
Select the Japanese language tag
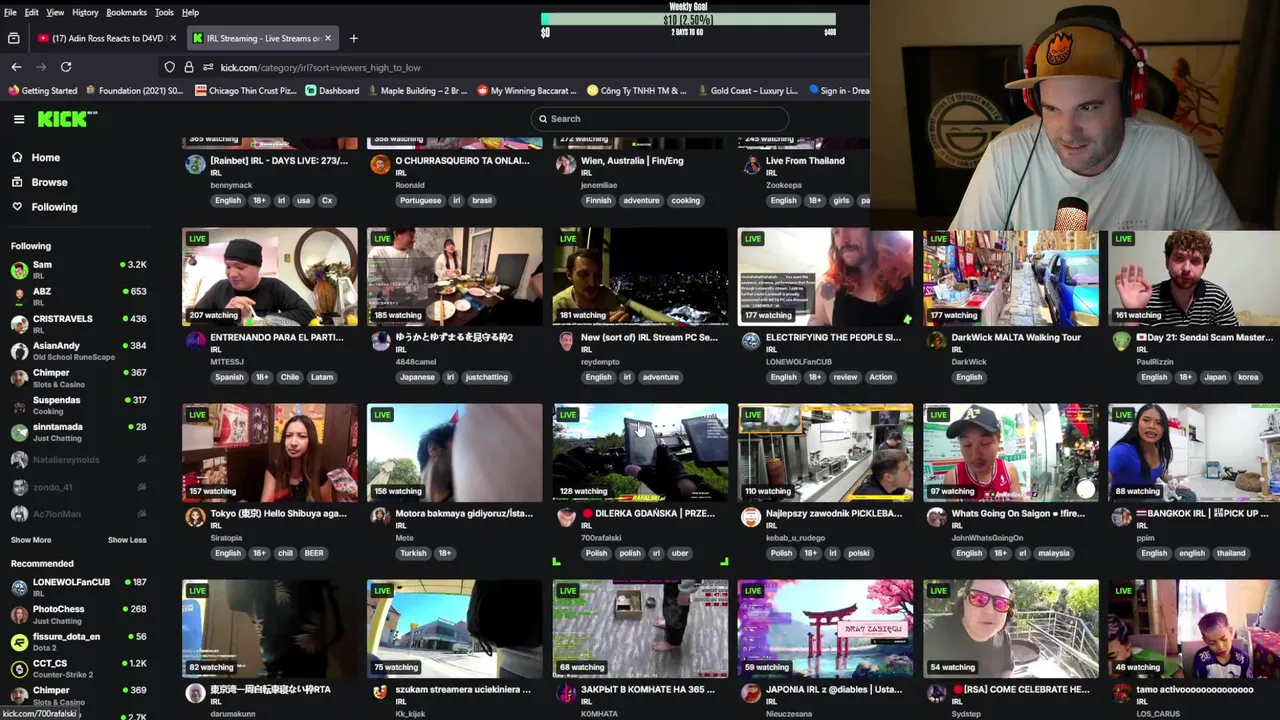click(418, 377)
